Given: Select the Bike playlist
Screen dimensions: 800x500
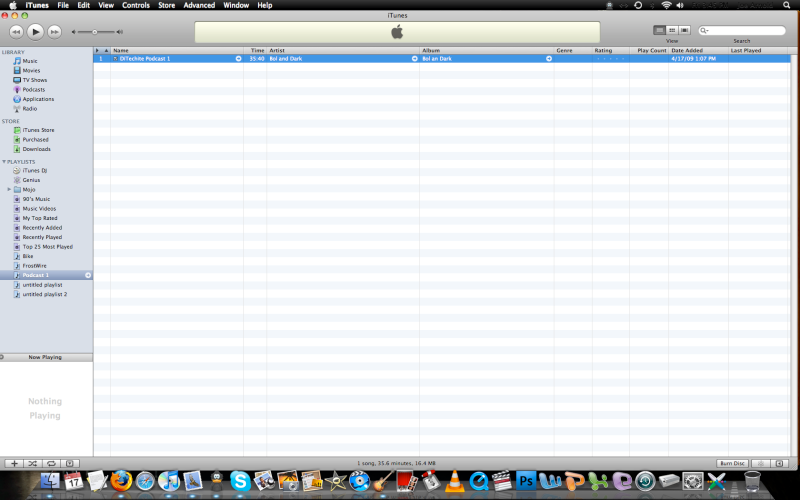Looking at the screenshot, I should click(28, 256).
